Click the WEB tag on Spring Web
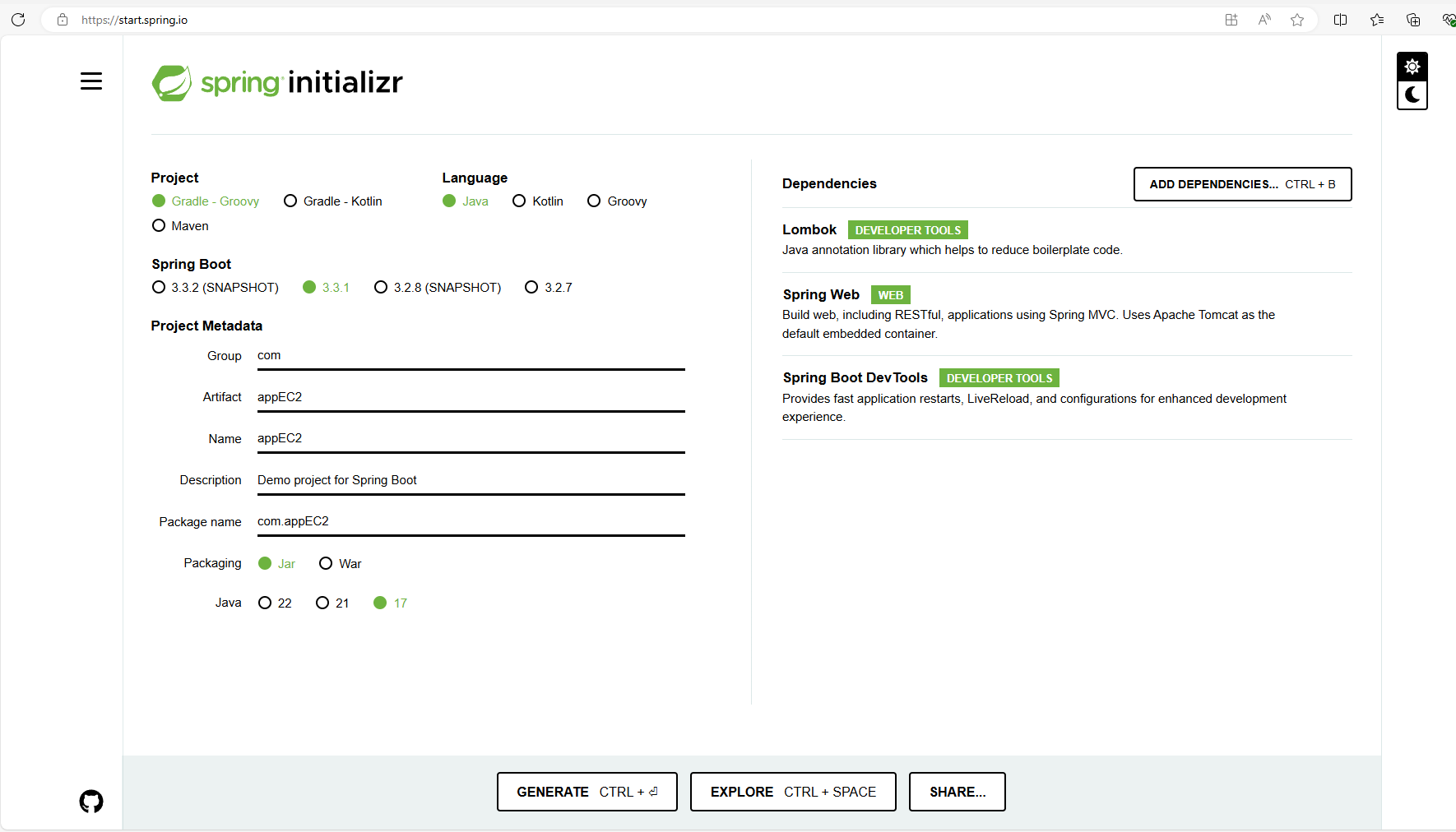 click(x=891, y=295)
